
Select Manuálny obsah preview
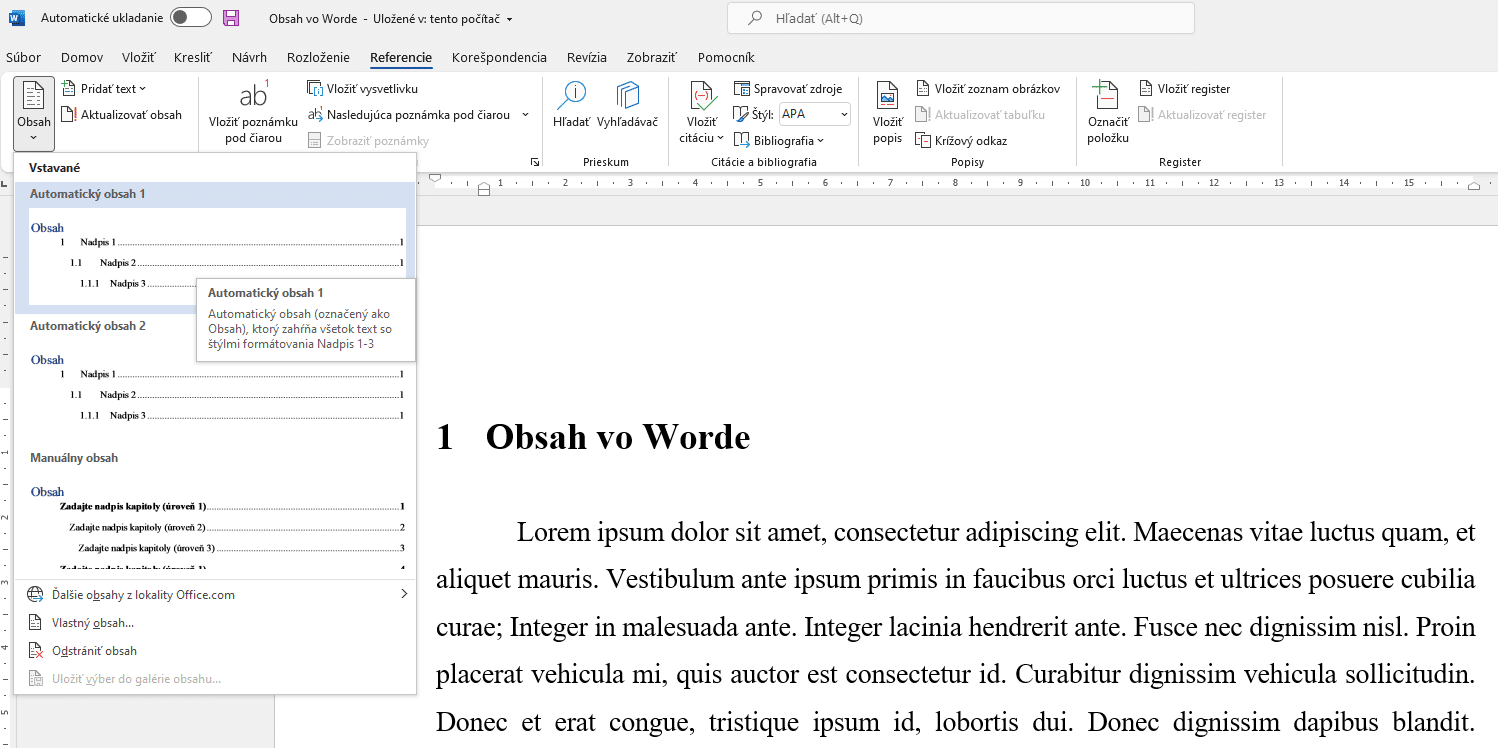[x=215, y=512]
